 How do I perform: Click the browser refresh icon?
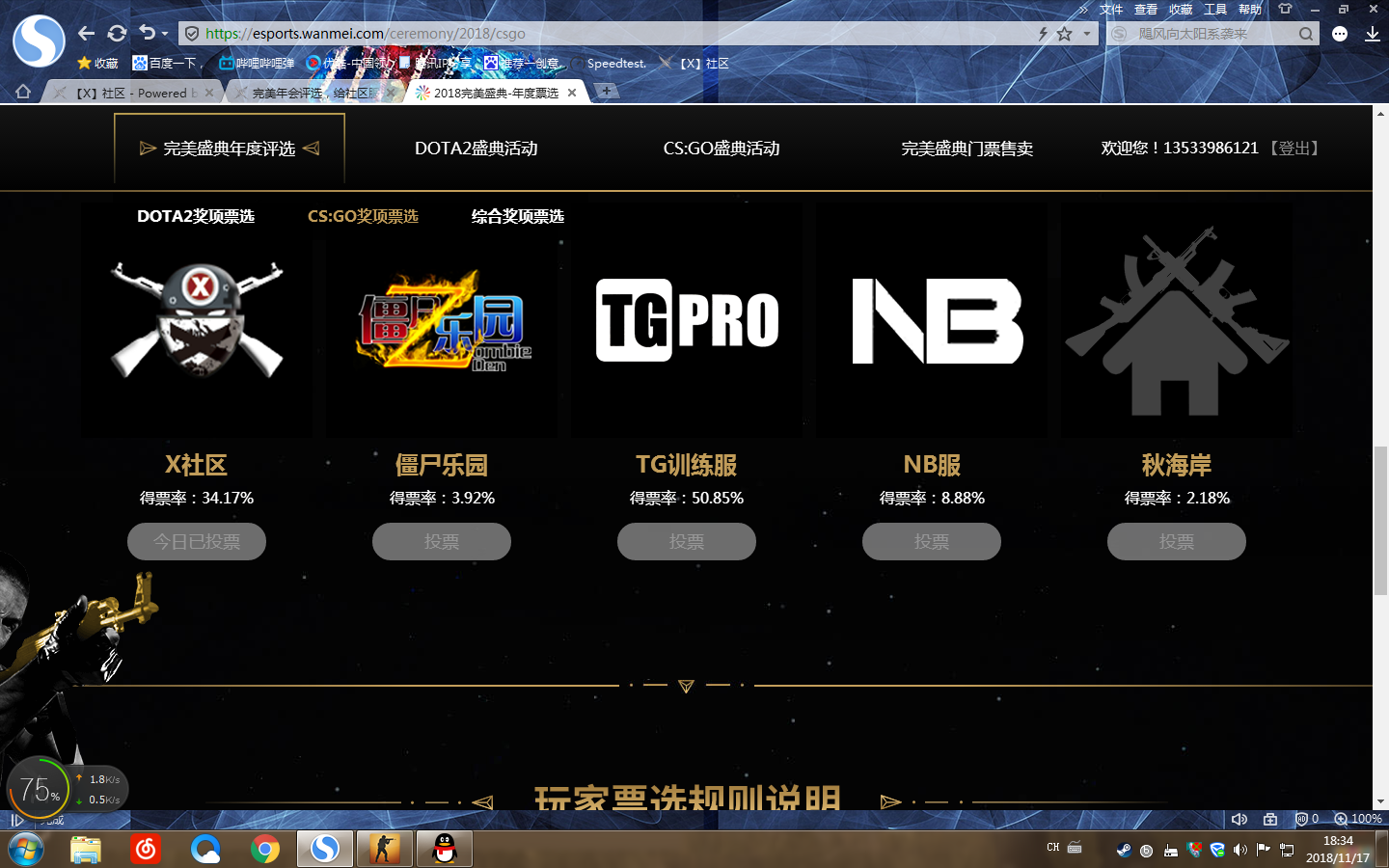[x=117, y=33]
